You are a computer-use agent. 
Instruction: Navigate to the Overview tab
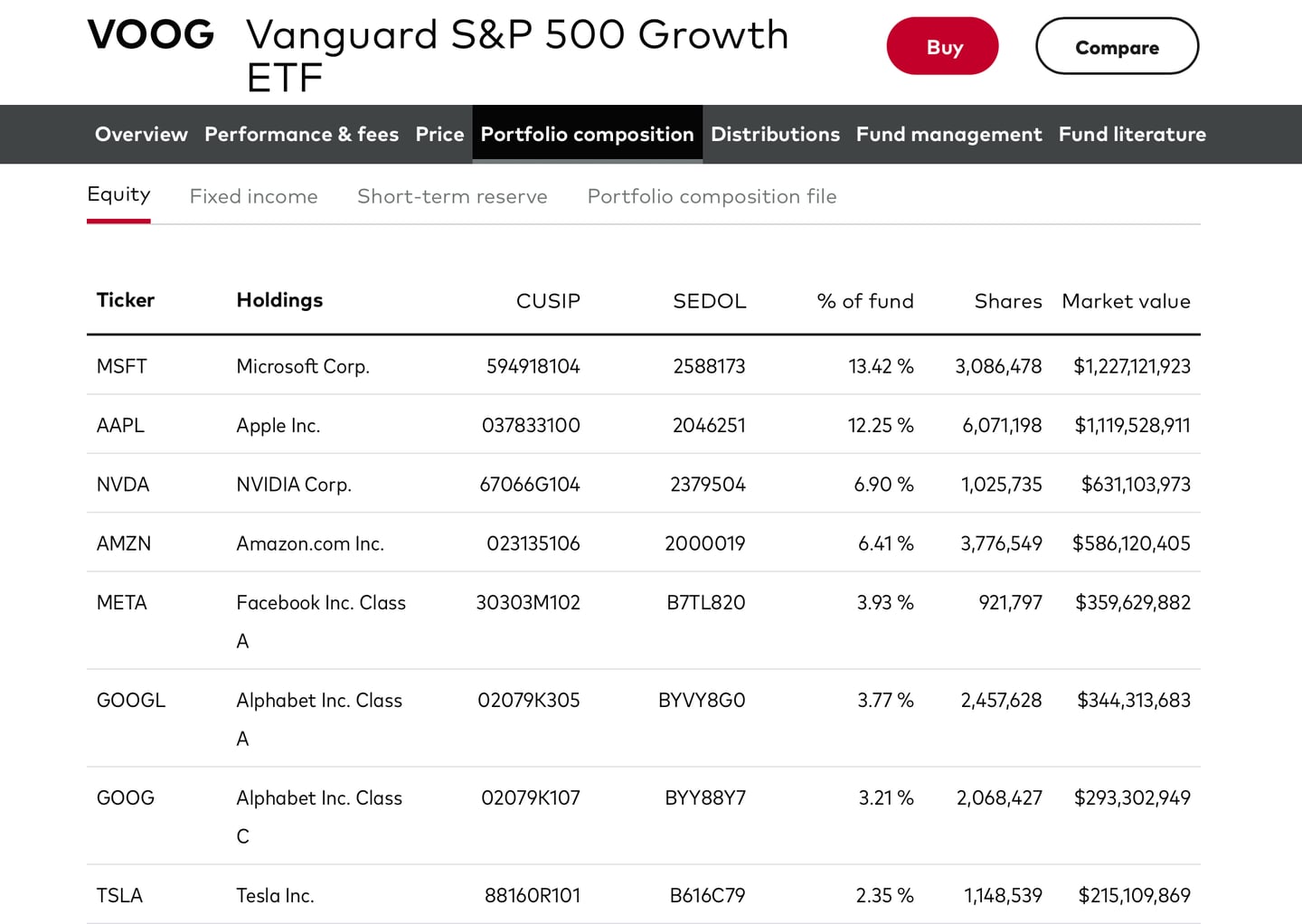141,134
